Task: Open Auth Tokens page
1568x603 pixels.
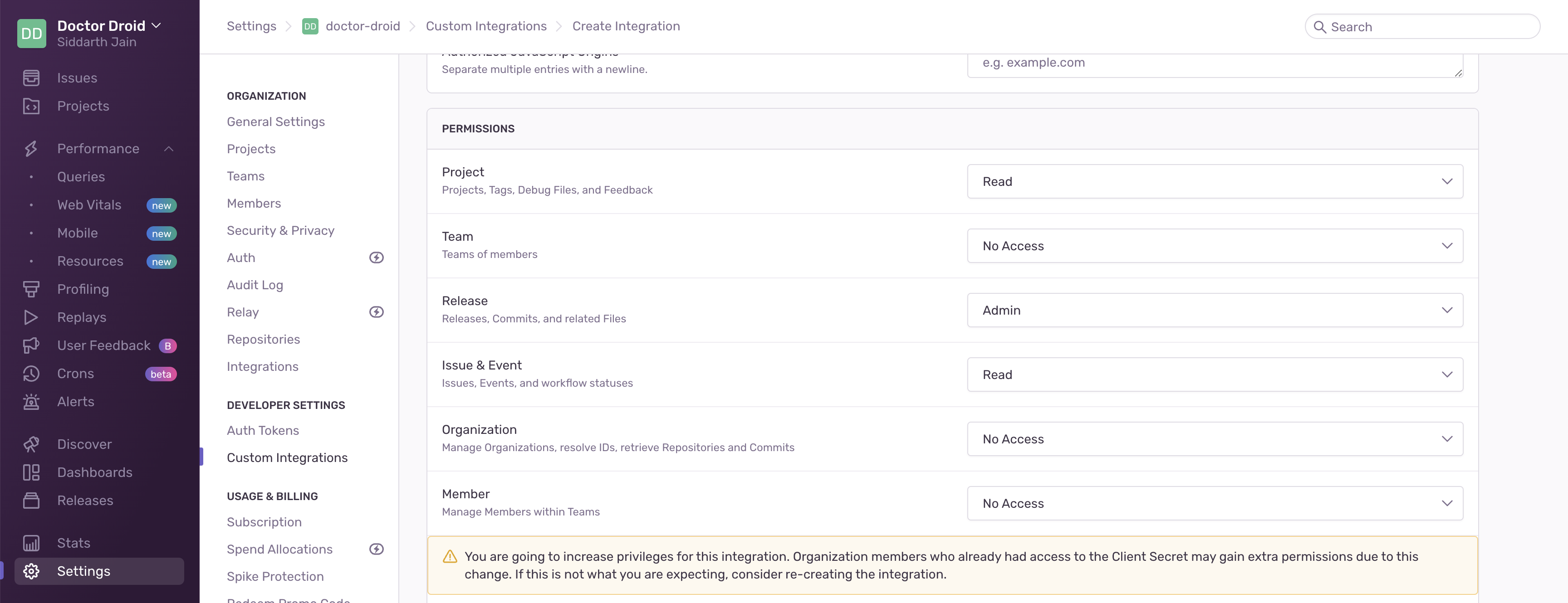Action: coord(263,430)
